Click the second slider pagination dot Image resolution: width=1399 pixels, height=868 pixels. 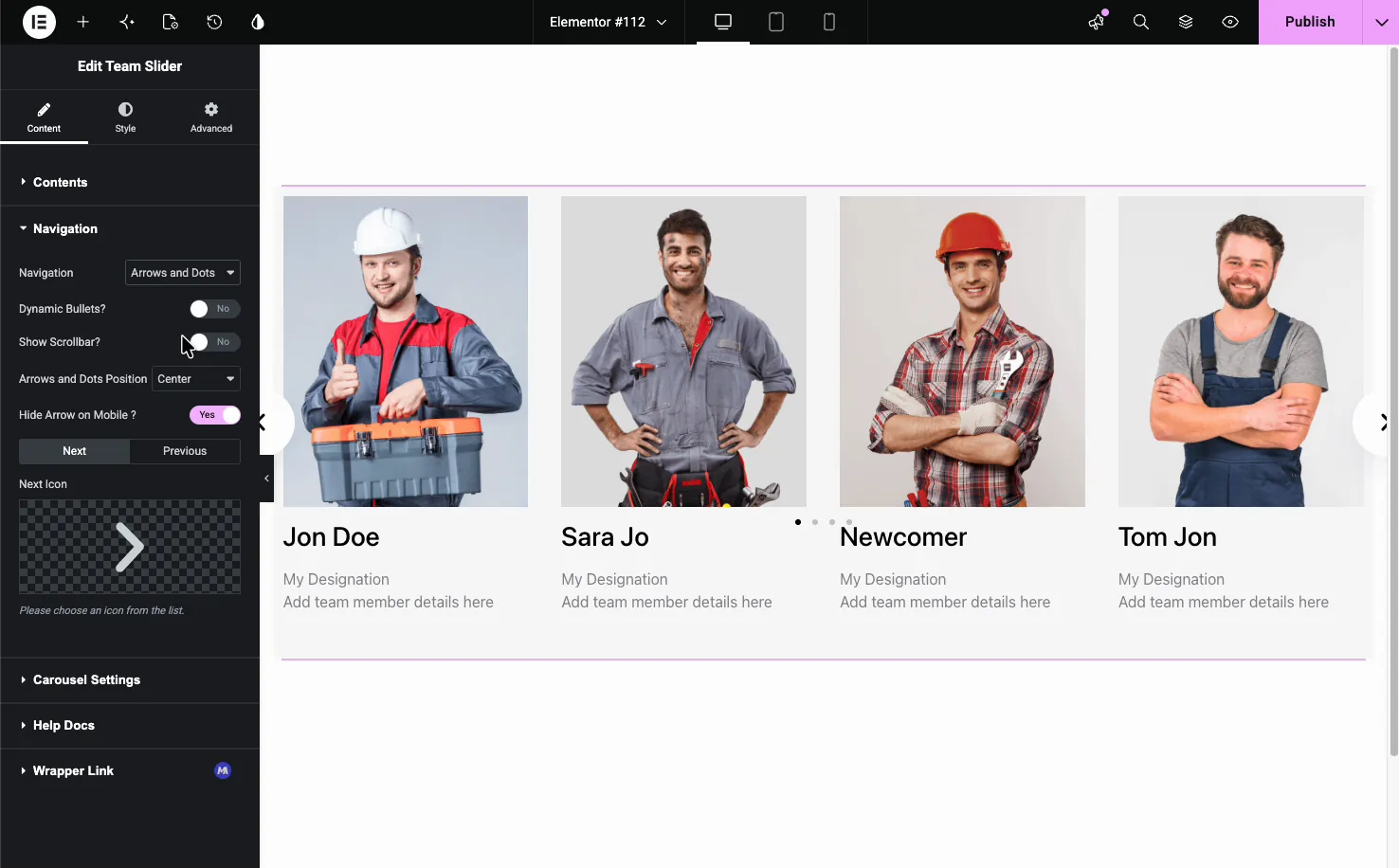pos(815,522)
